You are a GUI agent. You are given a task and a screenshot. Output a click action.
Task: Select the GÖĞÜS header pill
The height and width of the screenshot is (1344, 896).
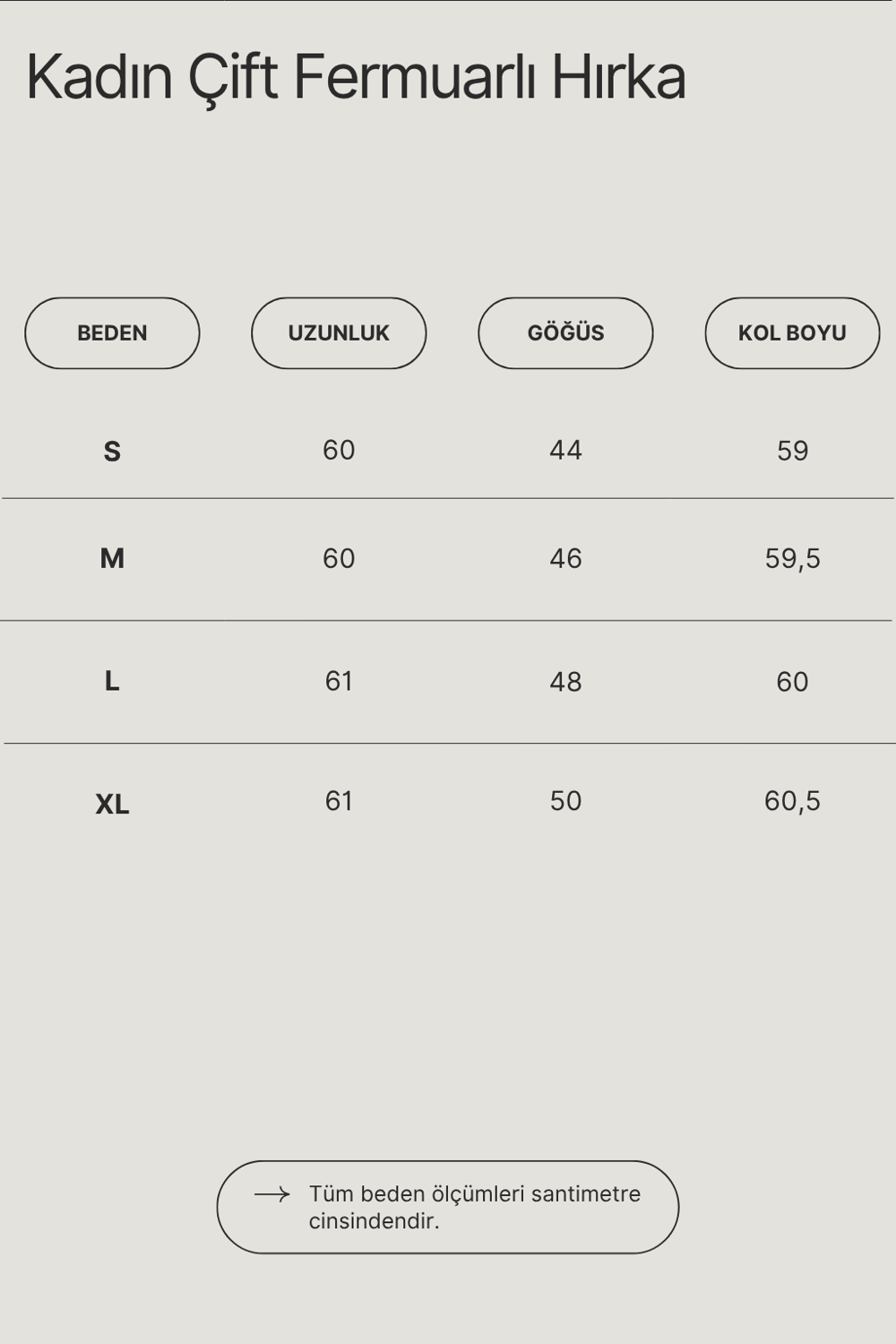[565, 333]
